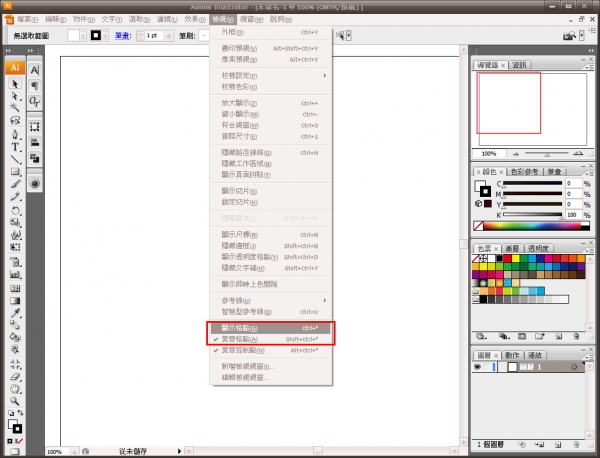Image resolution: width=600 pixels, height=458 pixels.
Task: Open the Character panel icon (A)
Action: click(x=35, y=70)
